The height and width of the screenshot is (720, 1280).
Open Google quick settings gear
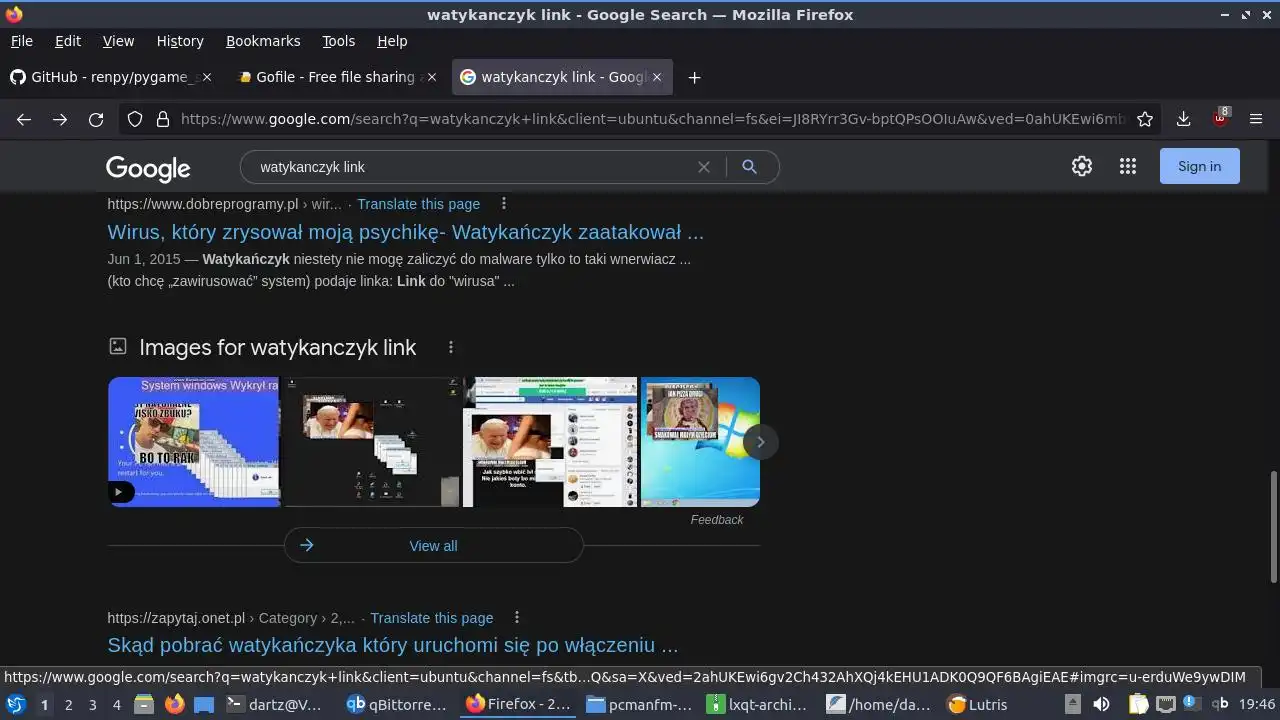1082,166
